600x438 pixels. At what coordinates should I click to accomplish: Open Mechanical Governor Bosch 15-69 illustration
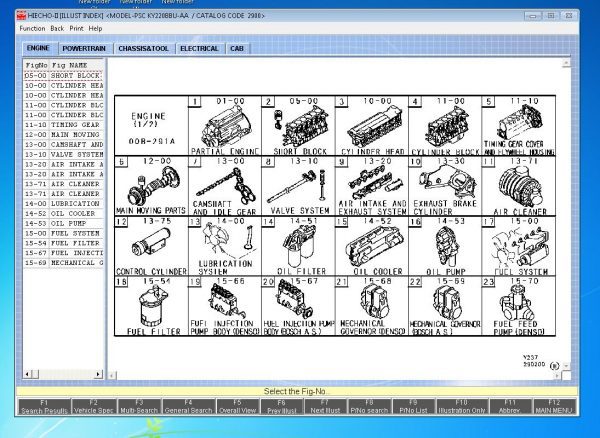(x=445, y=306)
